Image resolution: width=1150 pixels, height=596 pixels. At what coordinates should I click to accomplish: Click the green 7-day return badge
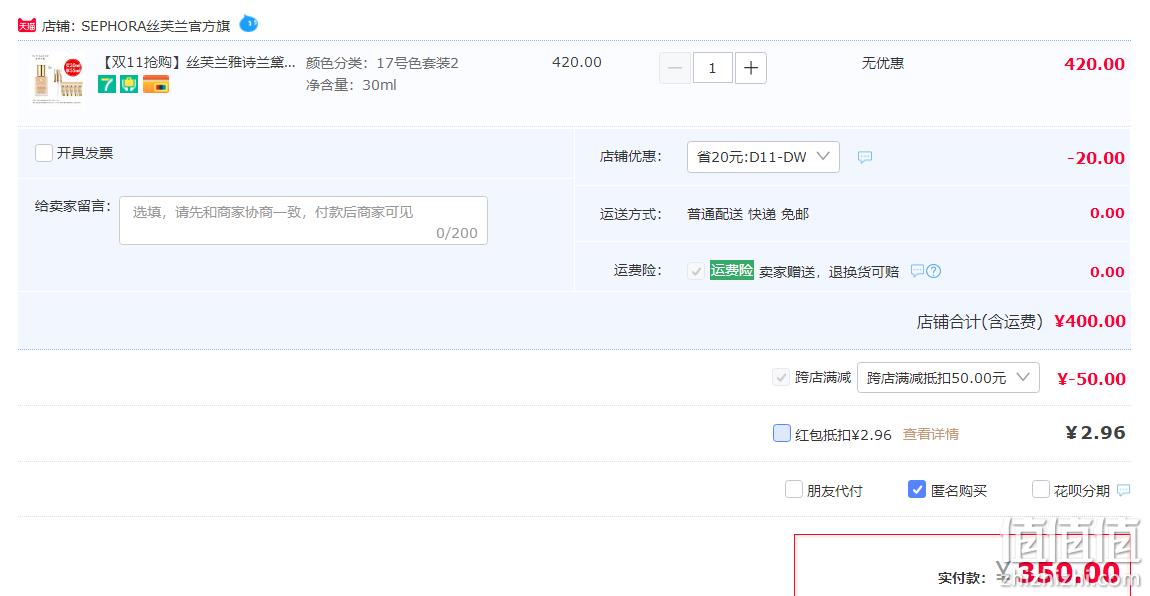point(107,84)
